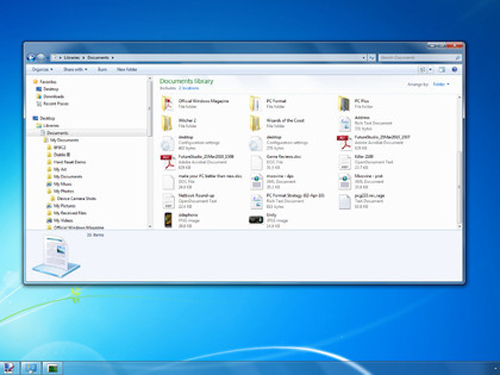The image size is (500, 375).
Task: Open the Share with menu
Action: 75,69
